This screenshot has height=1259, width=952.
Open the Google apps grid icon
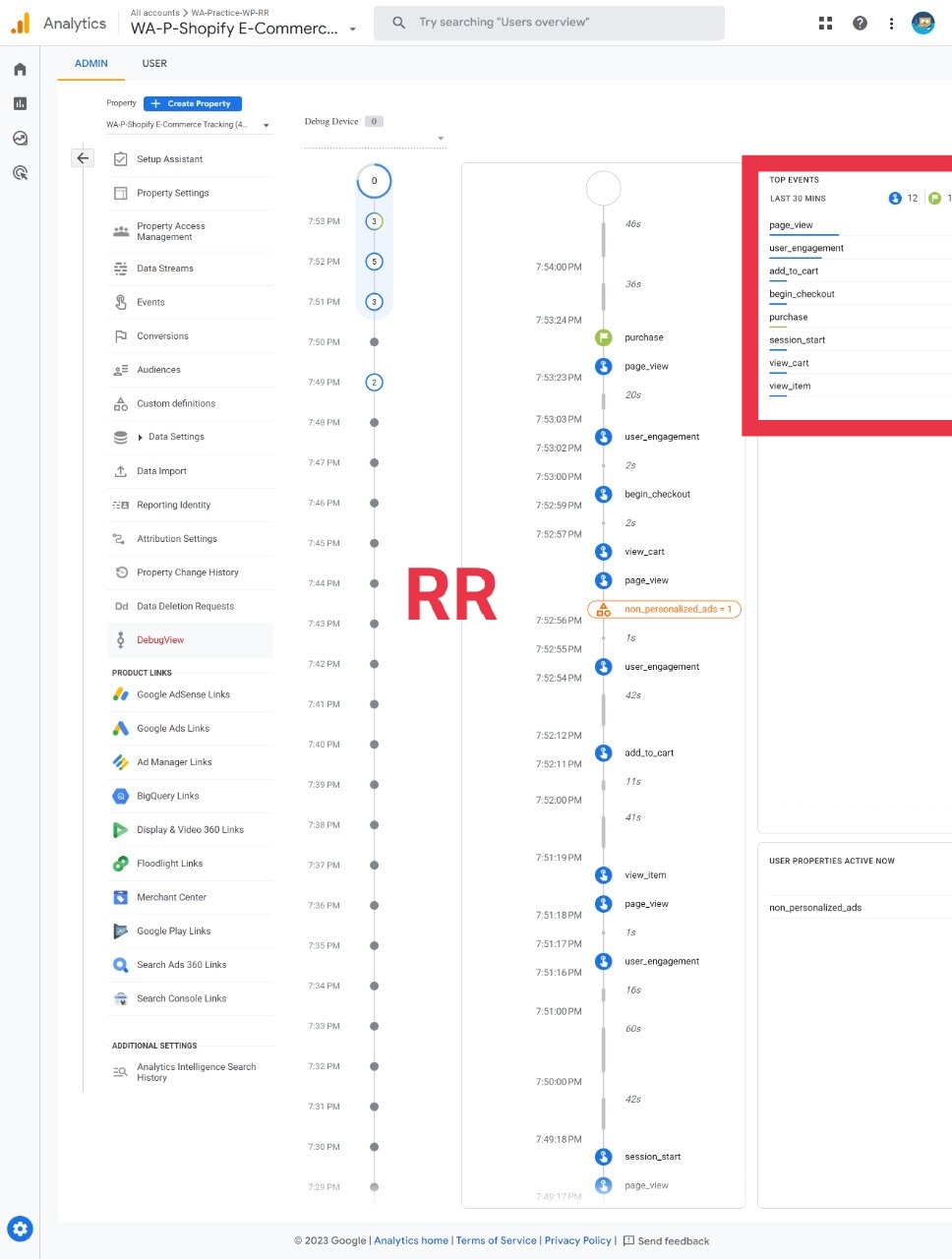pos(825,24)
